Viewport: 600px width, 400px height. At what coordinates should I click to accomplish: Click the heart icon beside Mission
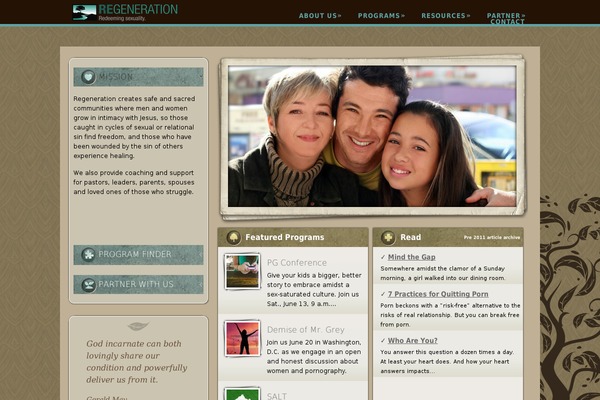click(88, 77)
